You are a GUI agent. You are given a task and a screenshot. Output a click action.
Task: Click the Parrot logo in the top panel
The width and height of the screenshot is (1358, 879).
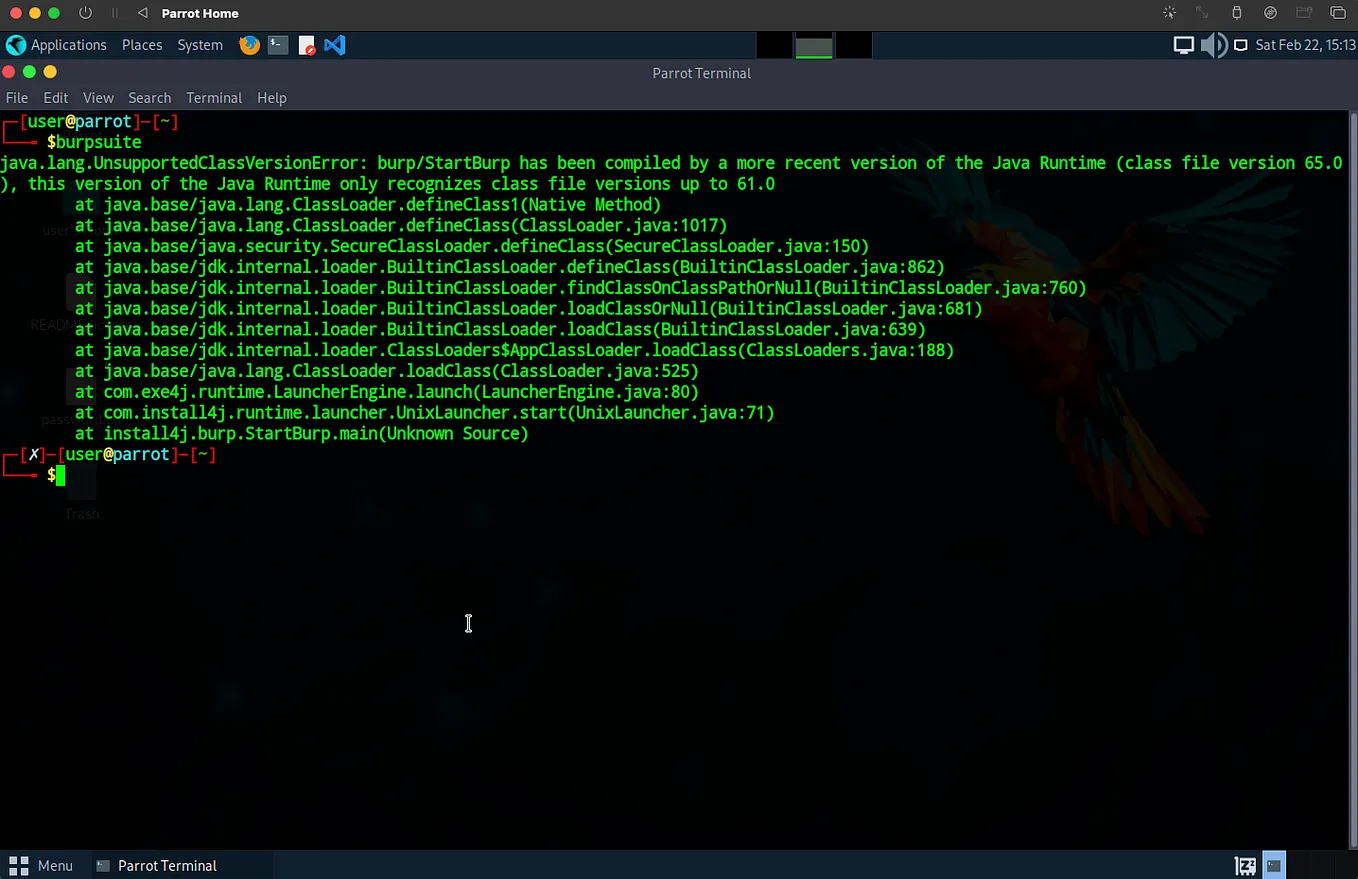[16, 45]
